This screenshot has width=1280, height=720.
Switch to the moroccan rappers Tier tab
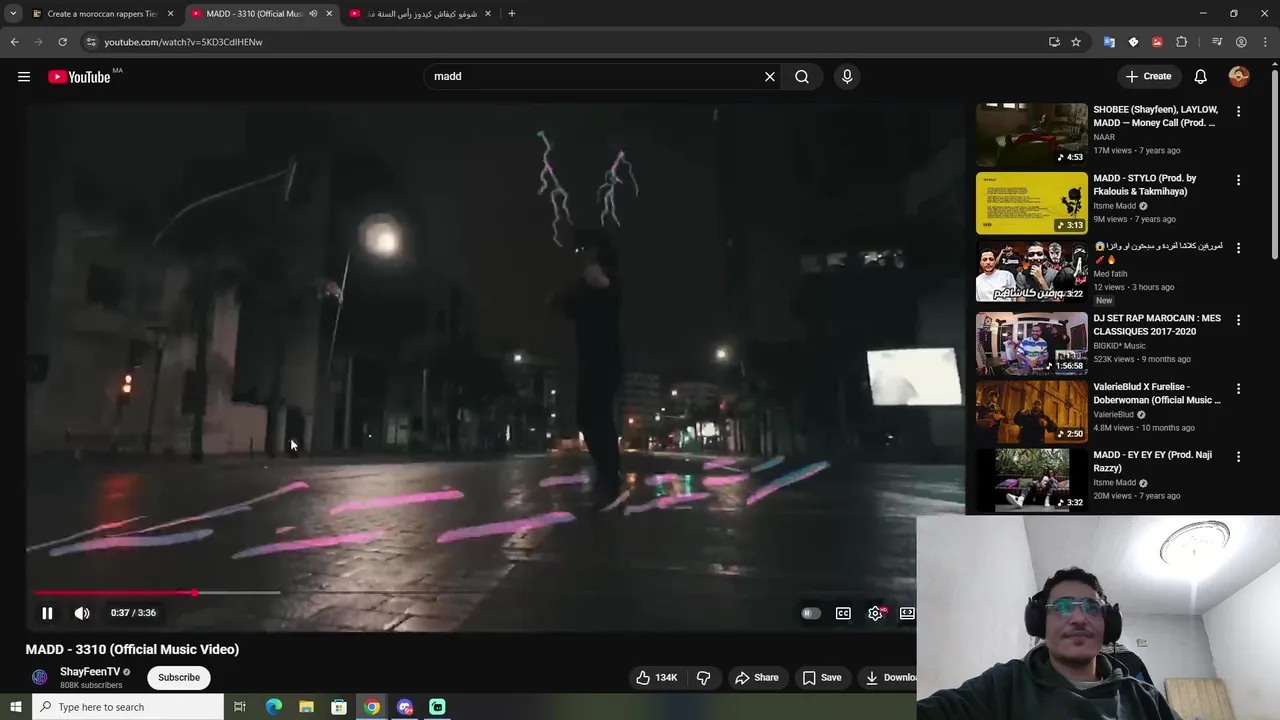(103, 14)
